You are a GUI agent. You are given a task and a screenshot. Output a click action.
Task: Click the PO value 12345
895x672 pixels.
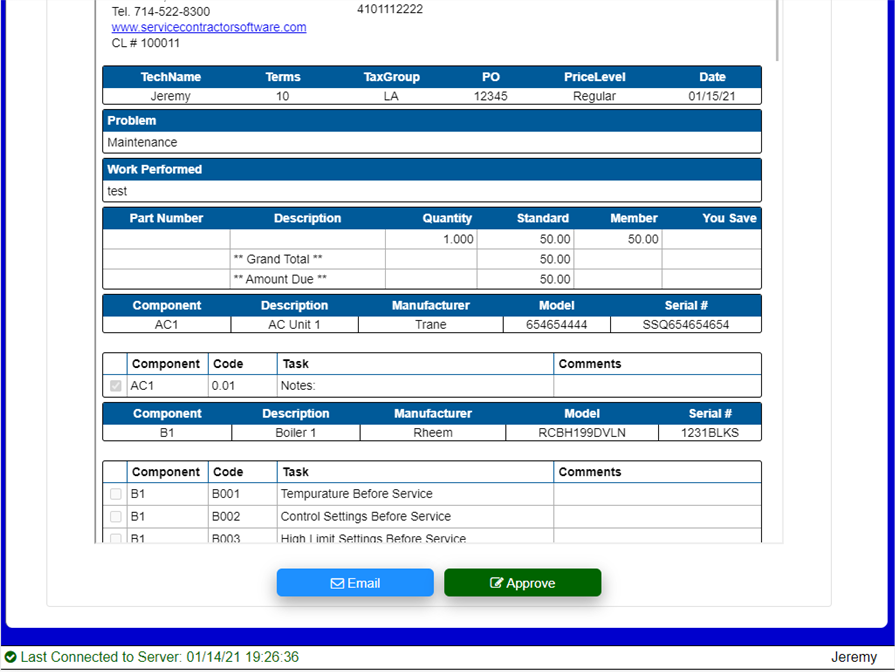[x=490, y=97]
